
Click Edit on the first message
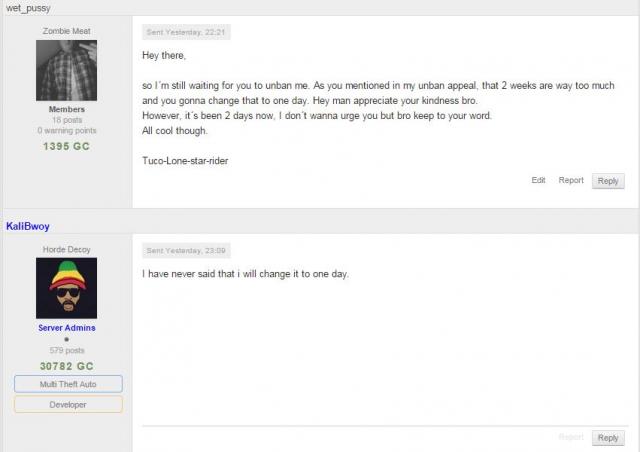(538, 180)
